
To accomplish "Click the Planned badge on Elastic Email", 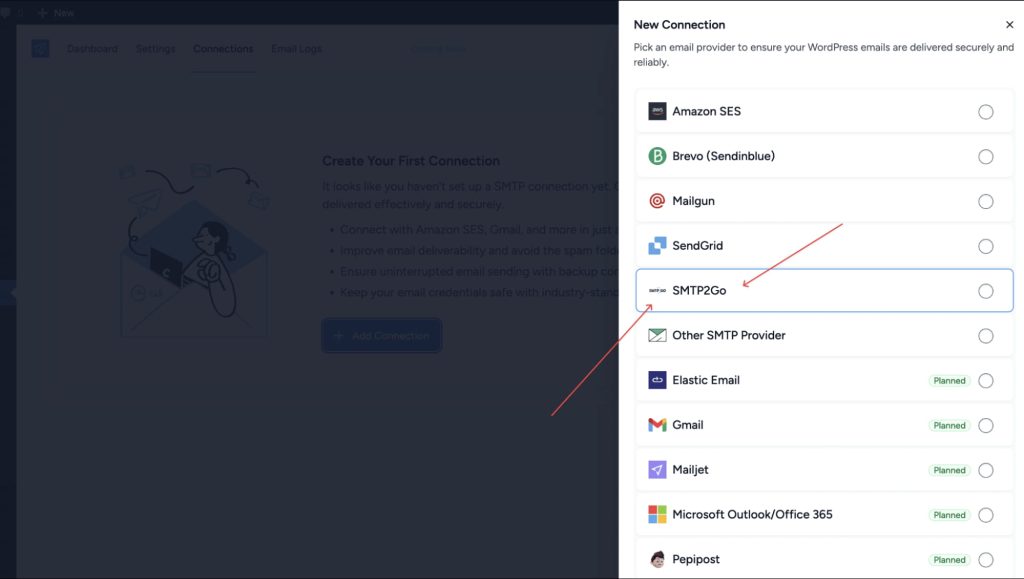I will (x=949, y=381).
